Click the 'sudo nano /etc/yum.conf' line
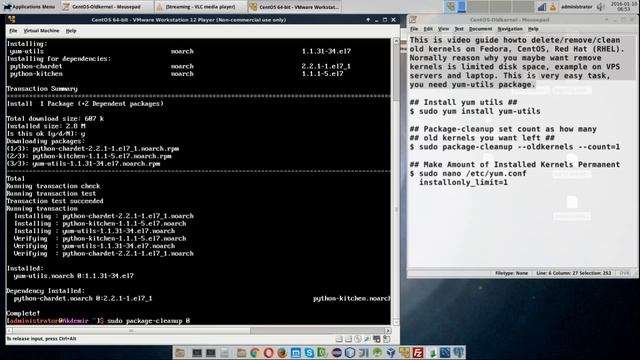 468,173
